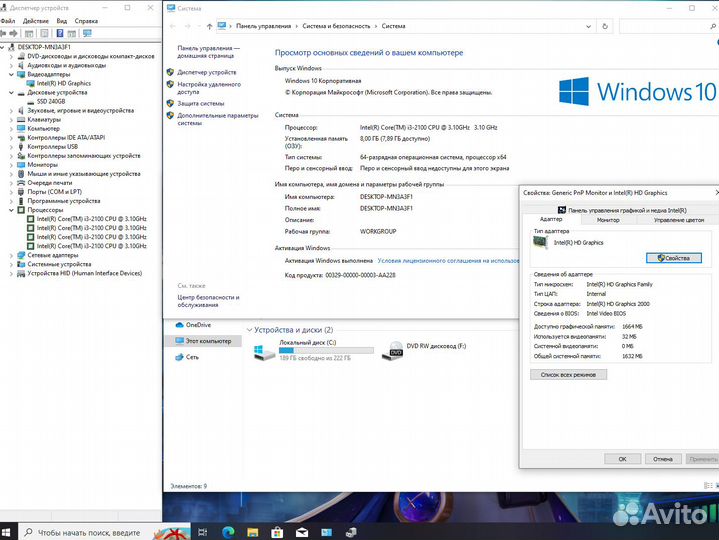719x540 pixels.
Task: Click Свойства button for adapter
Action: [x=674, y=258]
